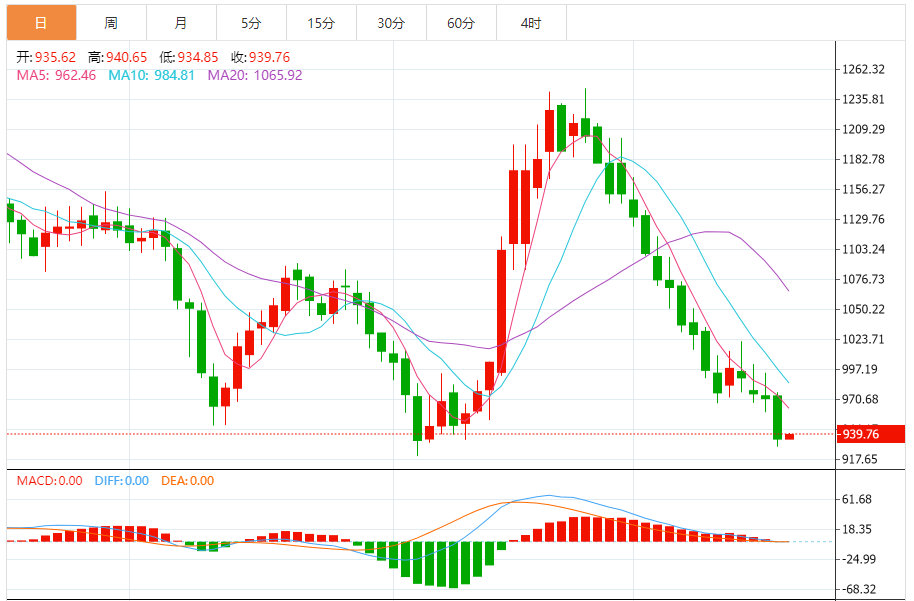Click the 1156.27 price axis label

tap(863, 189)
